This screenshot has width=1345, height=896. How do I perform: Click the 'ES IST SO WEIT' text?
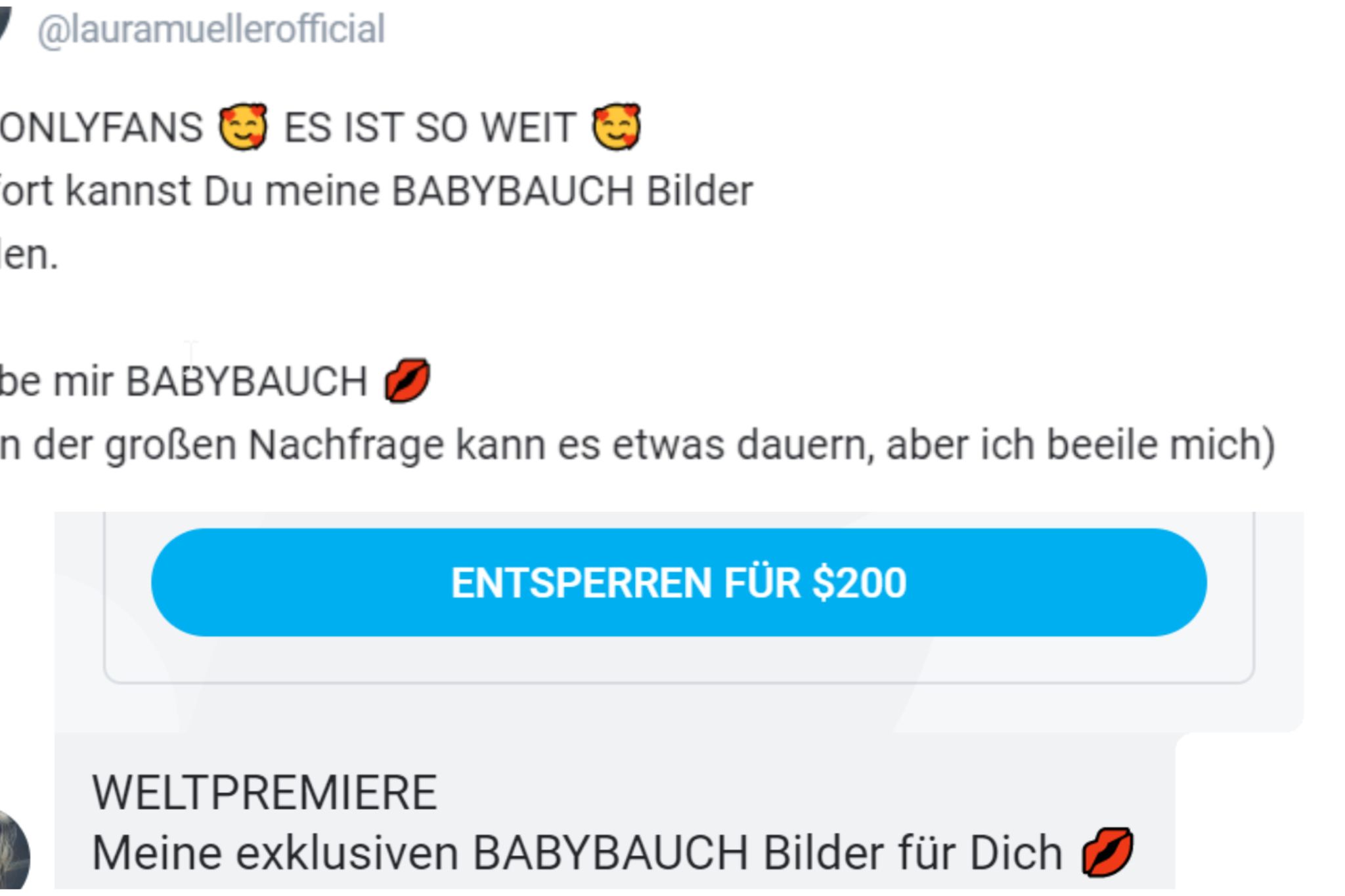tap(430, 127)
